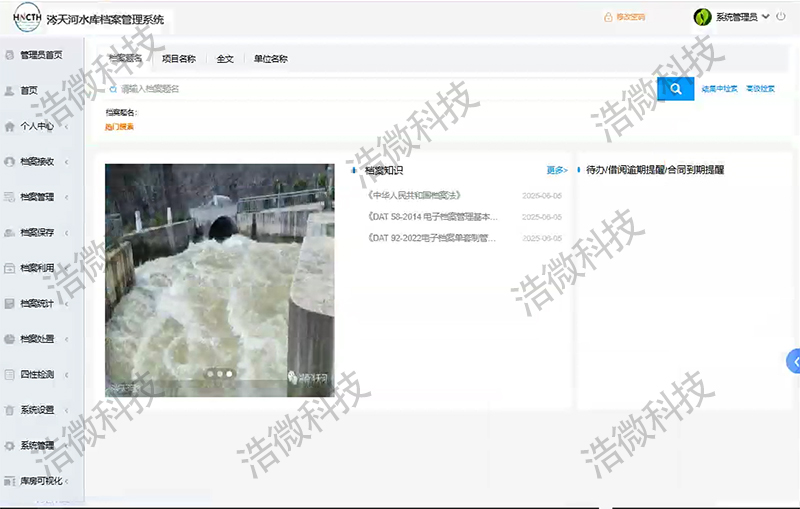The width and height of the screenshot is (800, 509).
Task: Switch to the 全文 search tab
Action: pos(225,59)
